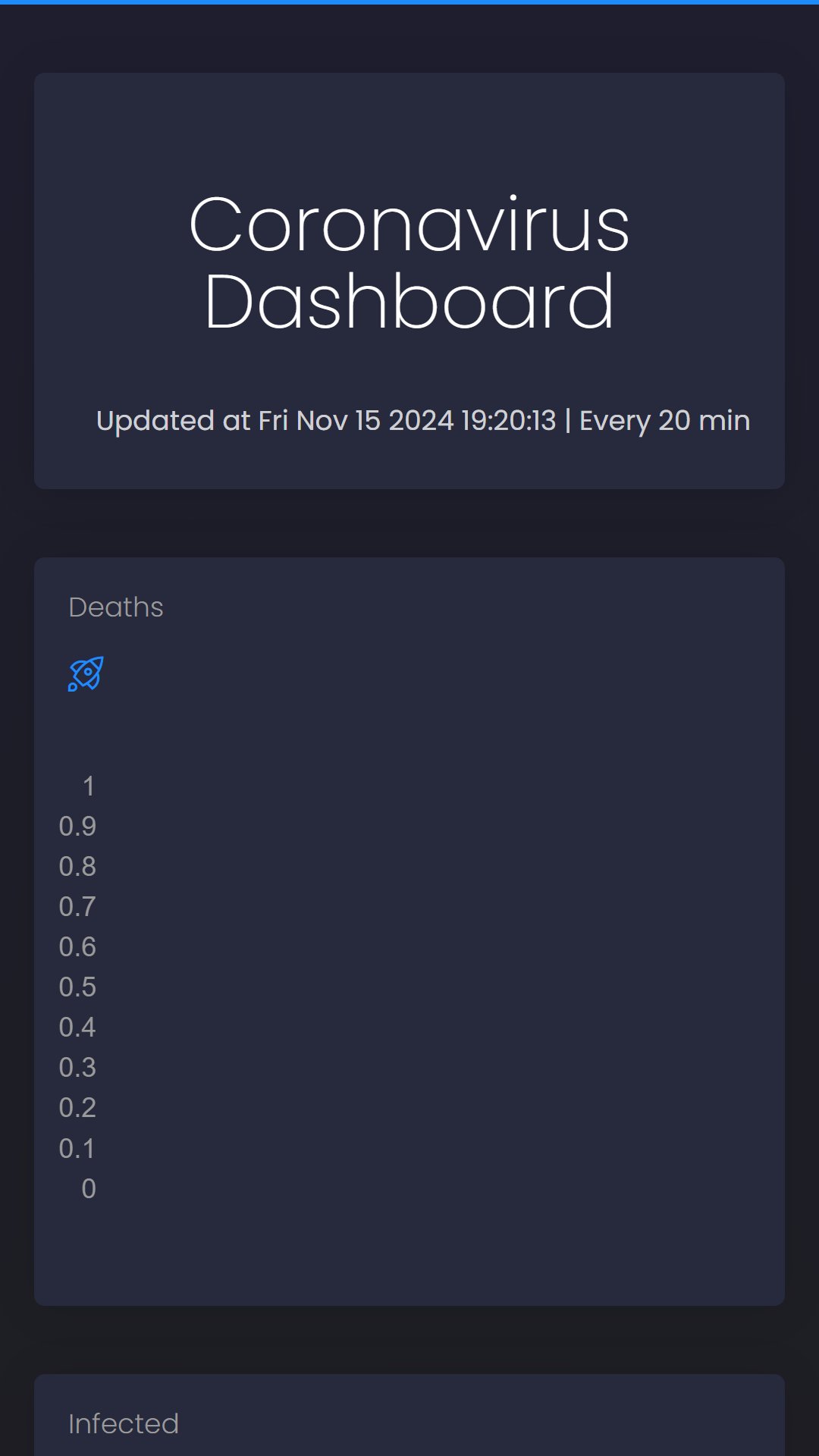
Task: Click the word Dashboard in the heading
Action: point(409,302)
